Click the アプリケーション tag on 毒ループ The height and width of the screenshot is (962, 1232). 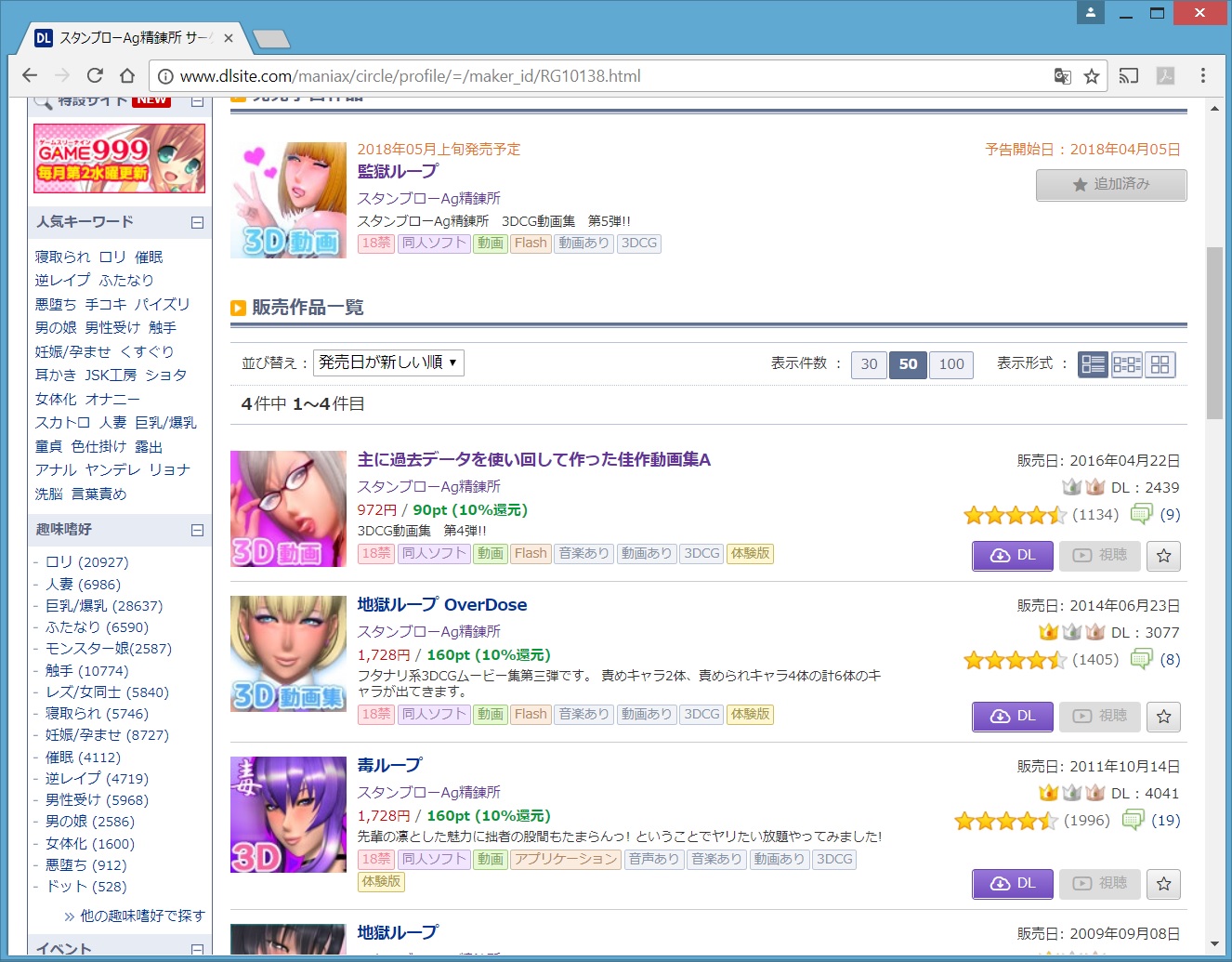coord(566,860)
